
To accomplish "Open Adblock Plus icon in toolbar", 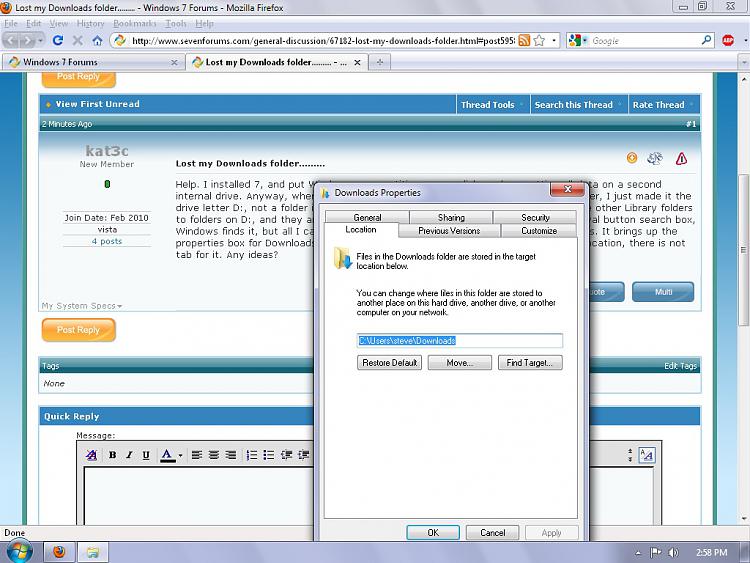I will 728,41.
